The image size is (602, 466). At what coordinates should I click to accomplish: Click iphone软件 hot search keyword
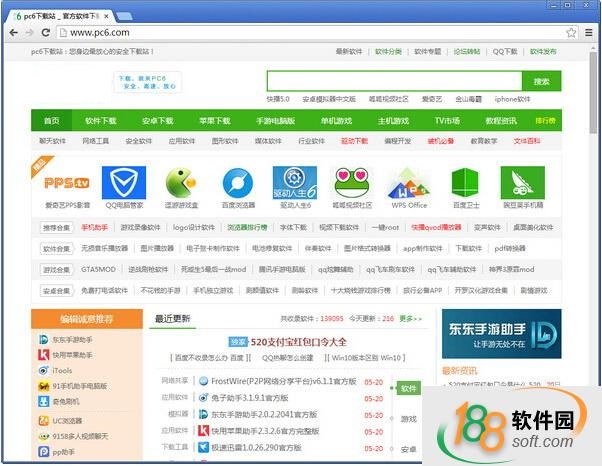click(x=512, y=99)
